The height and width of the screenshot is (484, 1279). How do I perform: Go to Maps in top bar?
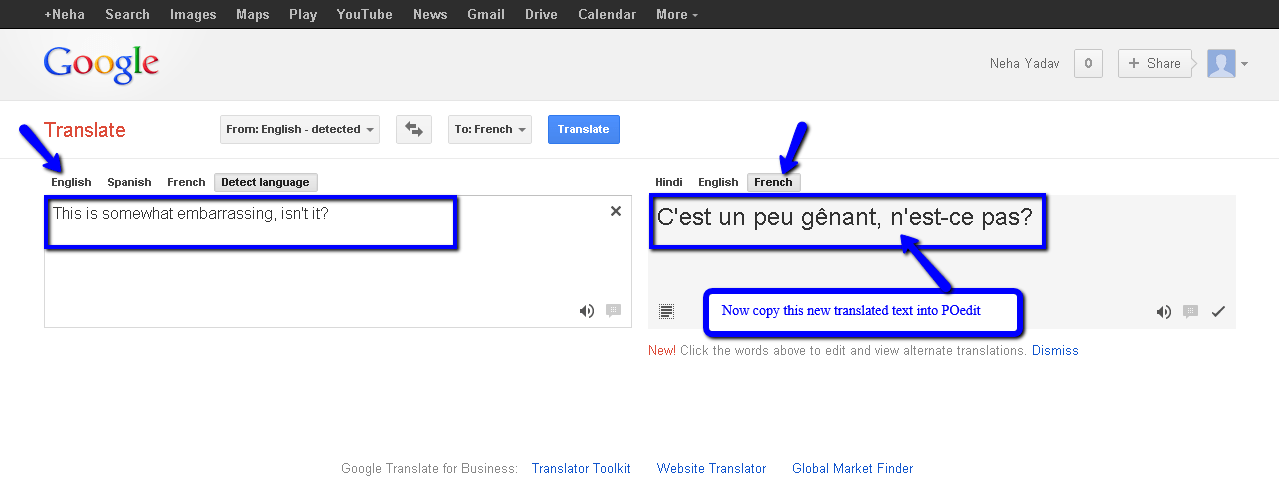[253, 14]
